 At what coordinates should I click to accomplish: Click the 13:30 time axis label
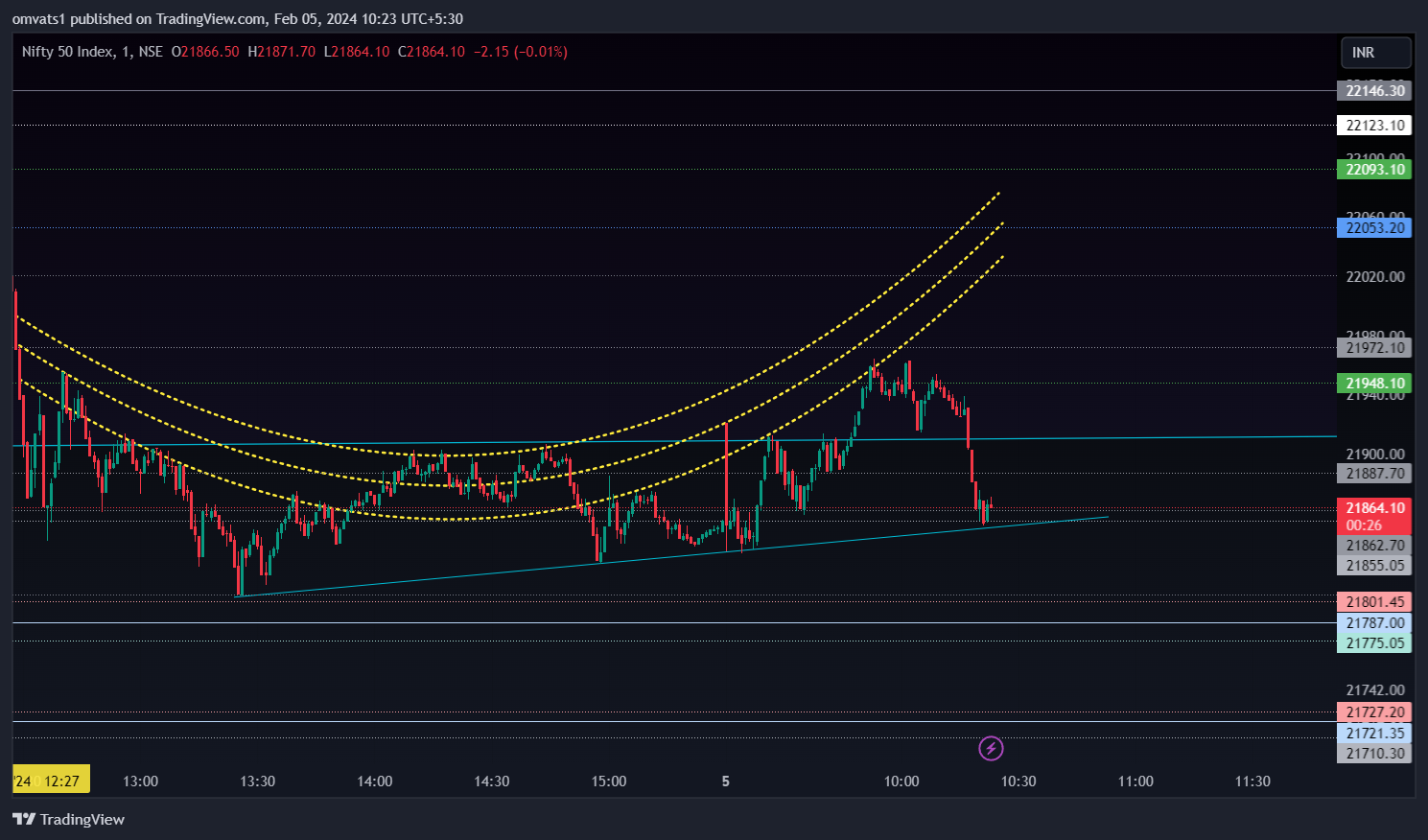pos(258,782)
